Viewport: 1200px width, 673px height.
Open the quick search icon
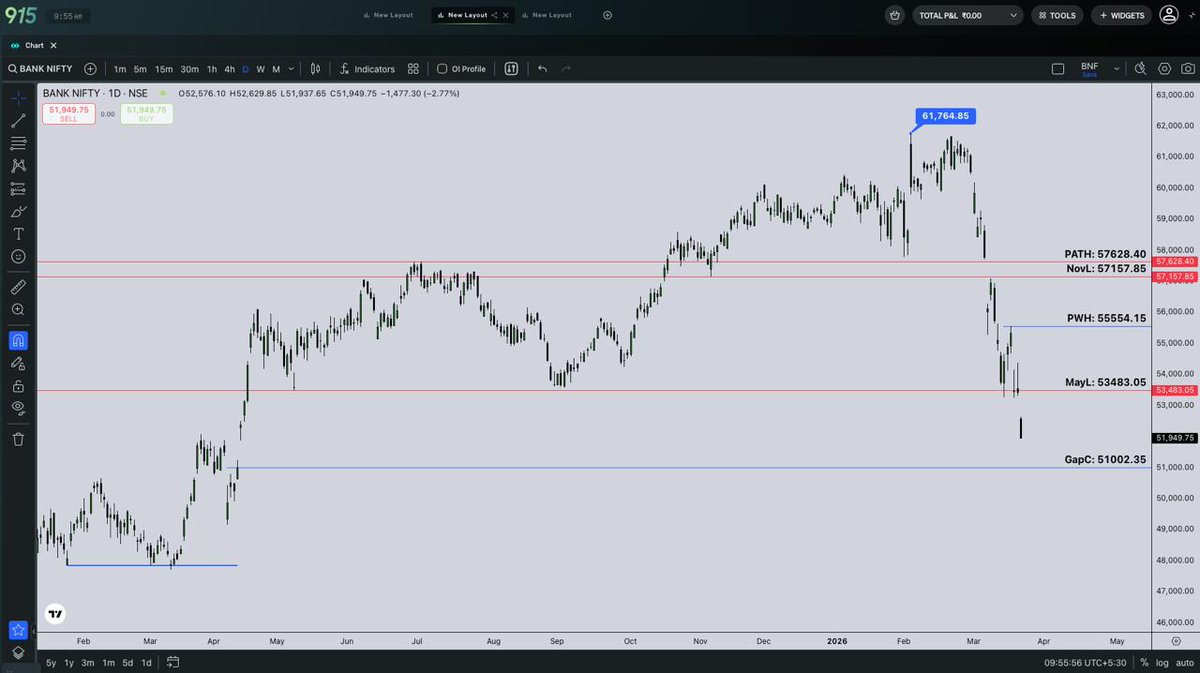click(1140, 69)
